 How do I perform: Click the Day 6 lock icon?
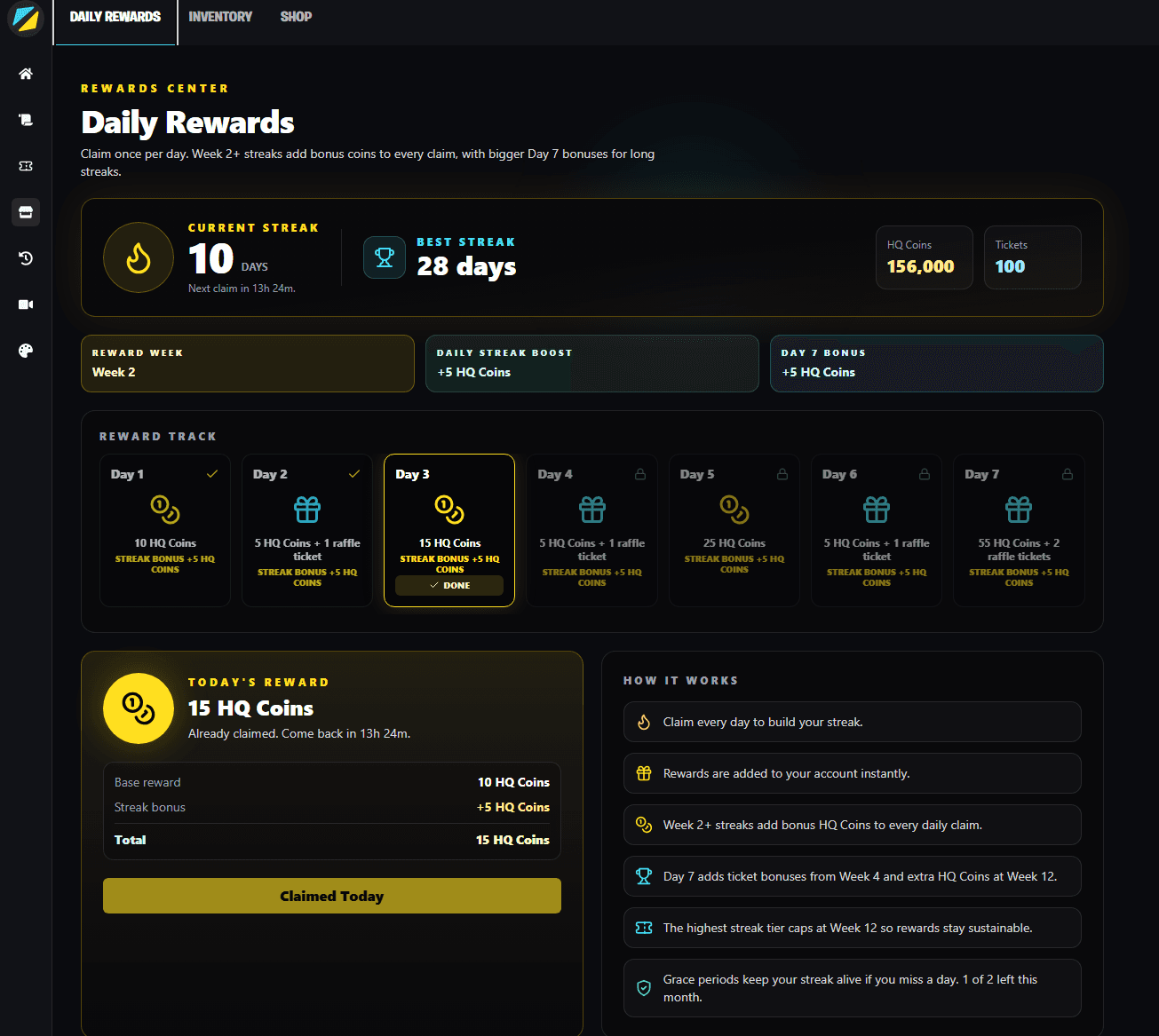tap(925, 474)
